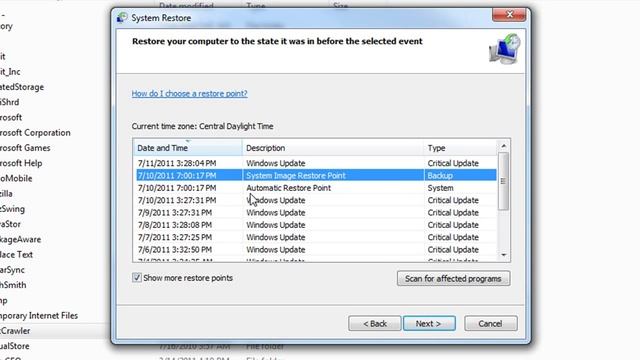Sort by the Description column header
Image resolution: width=640 pixels, height=360 pixels.
(x=333, y=148)
